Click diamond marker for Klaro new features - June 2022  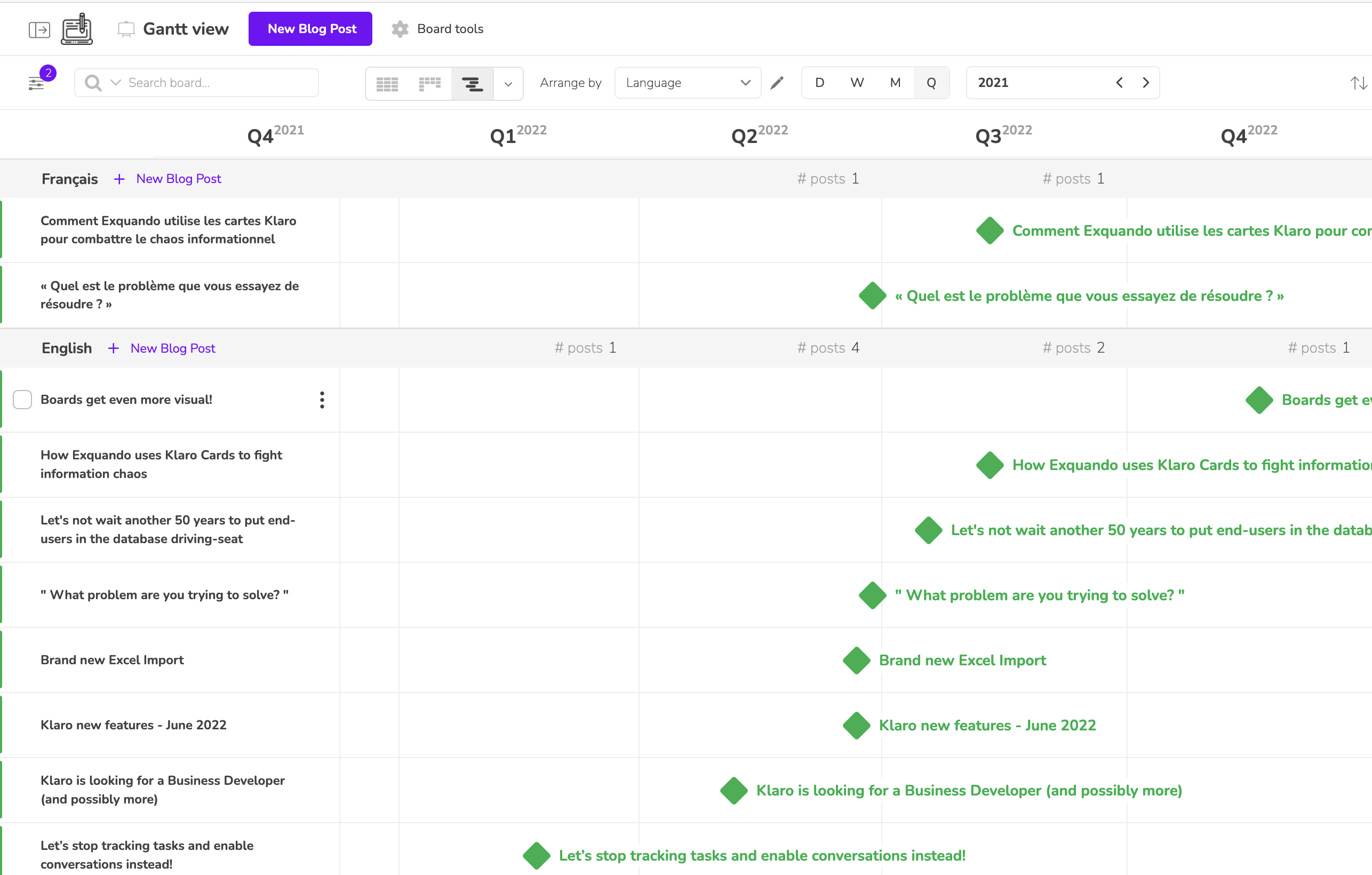coord(857,725)
